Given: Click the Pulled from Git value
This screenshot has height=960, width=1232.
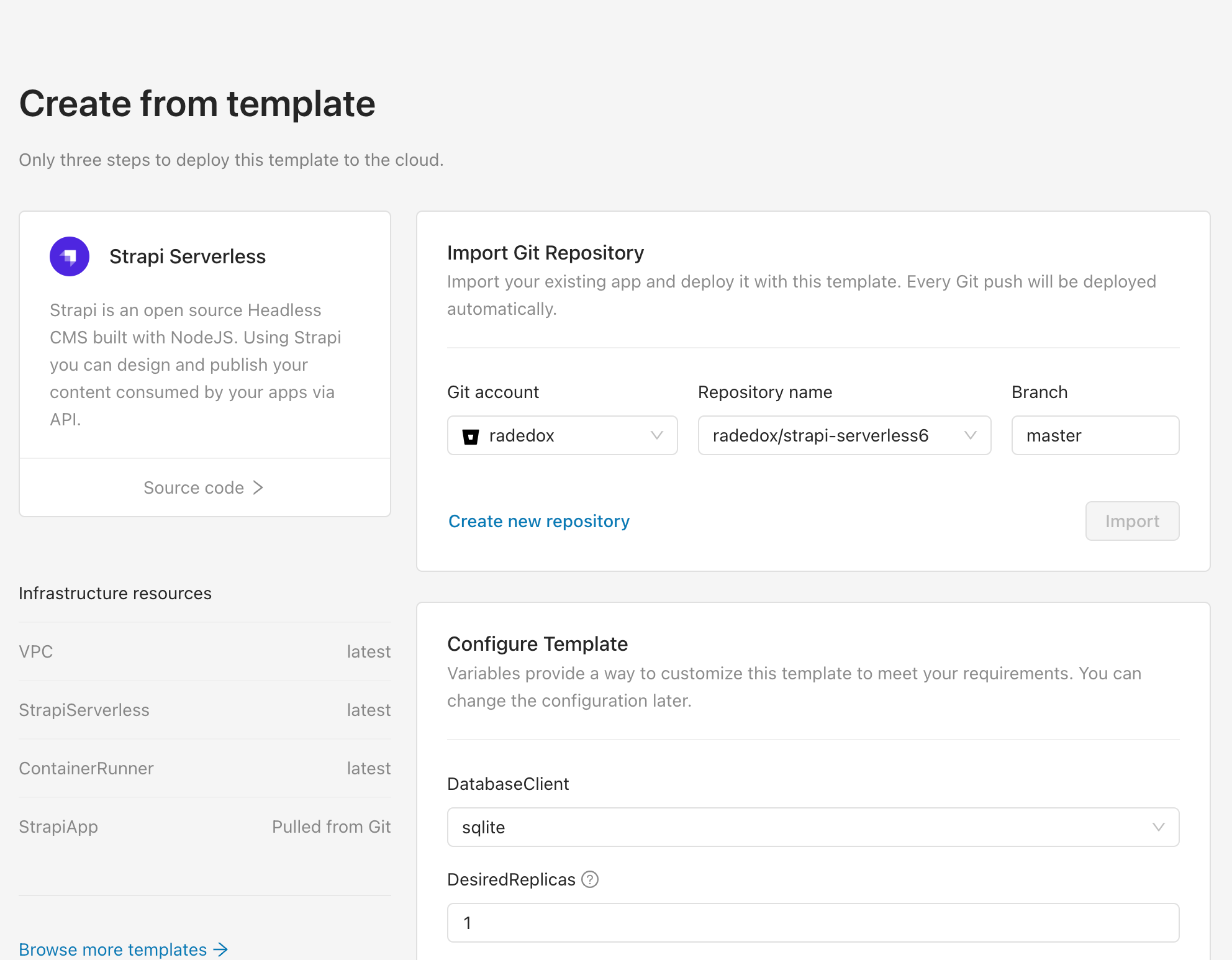Looking at the screenshot, I should (x=332, y=826).
